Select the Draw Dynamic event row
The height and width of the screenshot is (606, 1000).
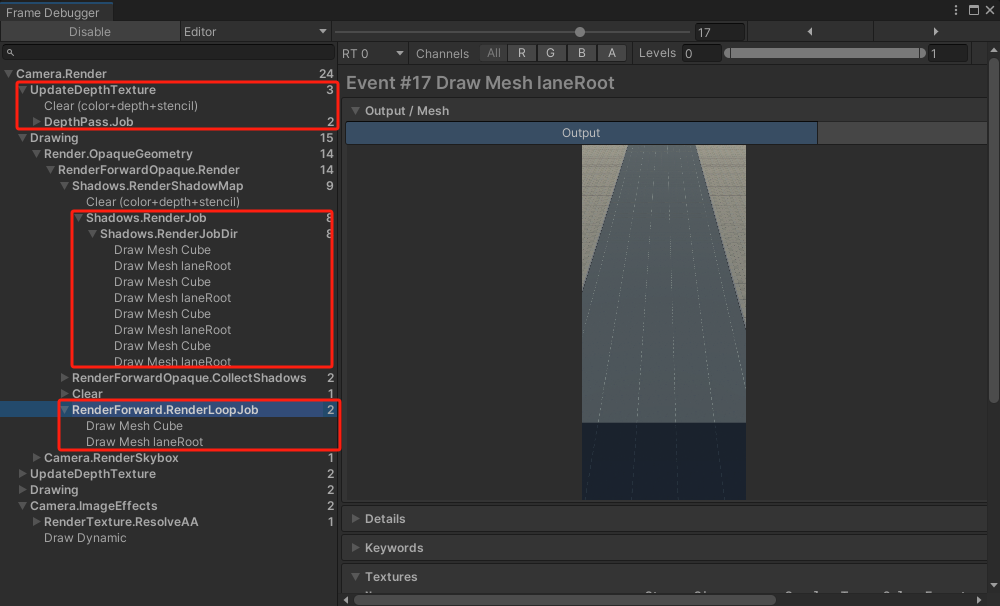(168, 538)
